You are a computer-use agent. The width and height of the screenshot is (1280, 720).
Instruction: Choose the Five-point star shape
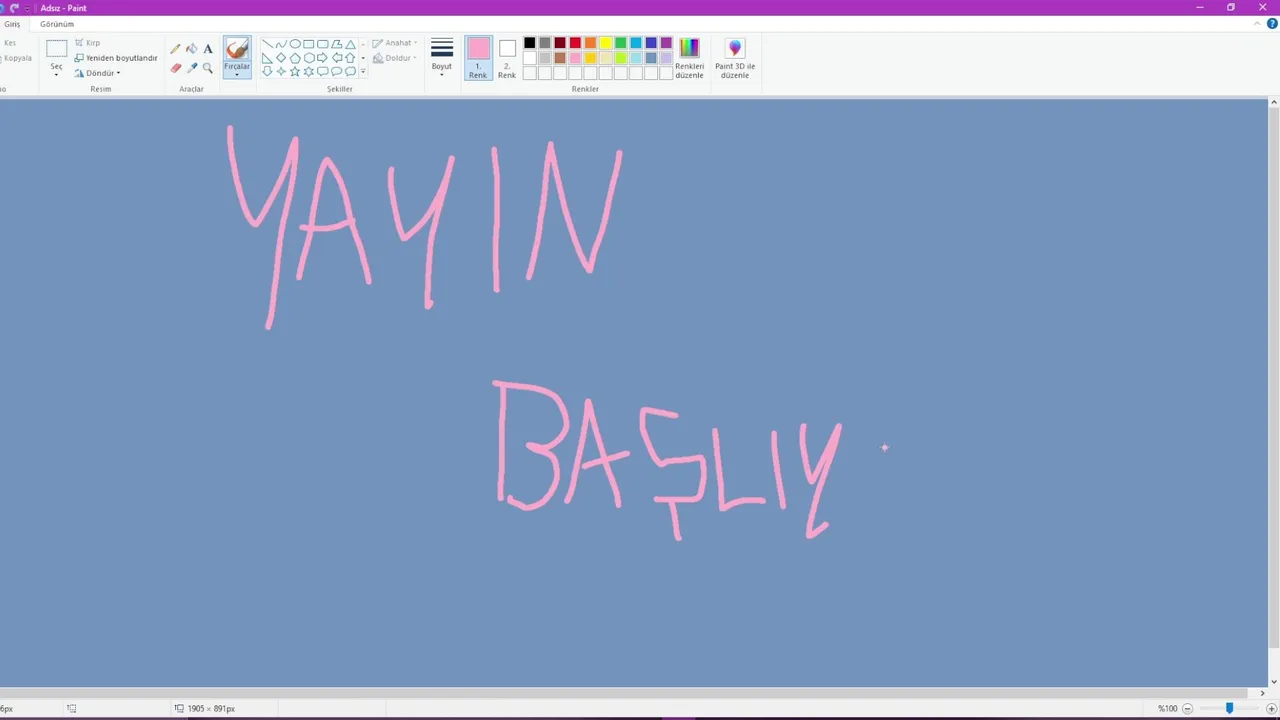[295, 71]
